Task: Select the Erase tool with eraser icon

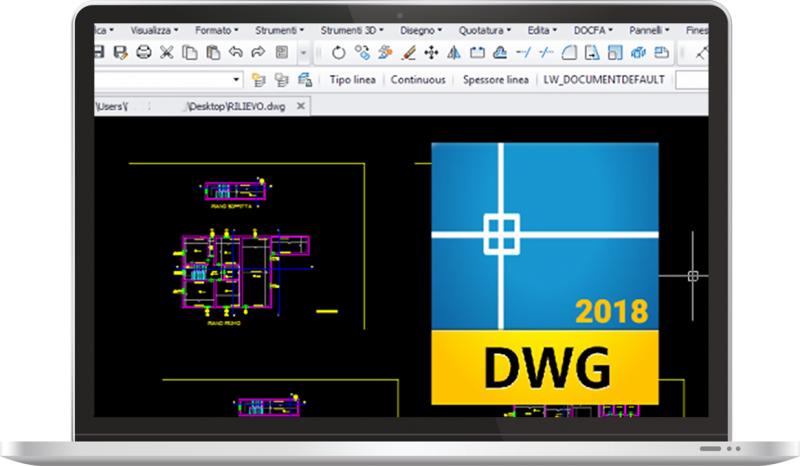Action: click(x=408, y=53)
